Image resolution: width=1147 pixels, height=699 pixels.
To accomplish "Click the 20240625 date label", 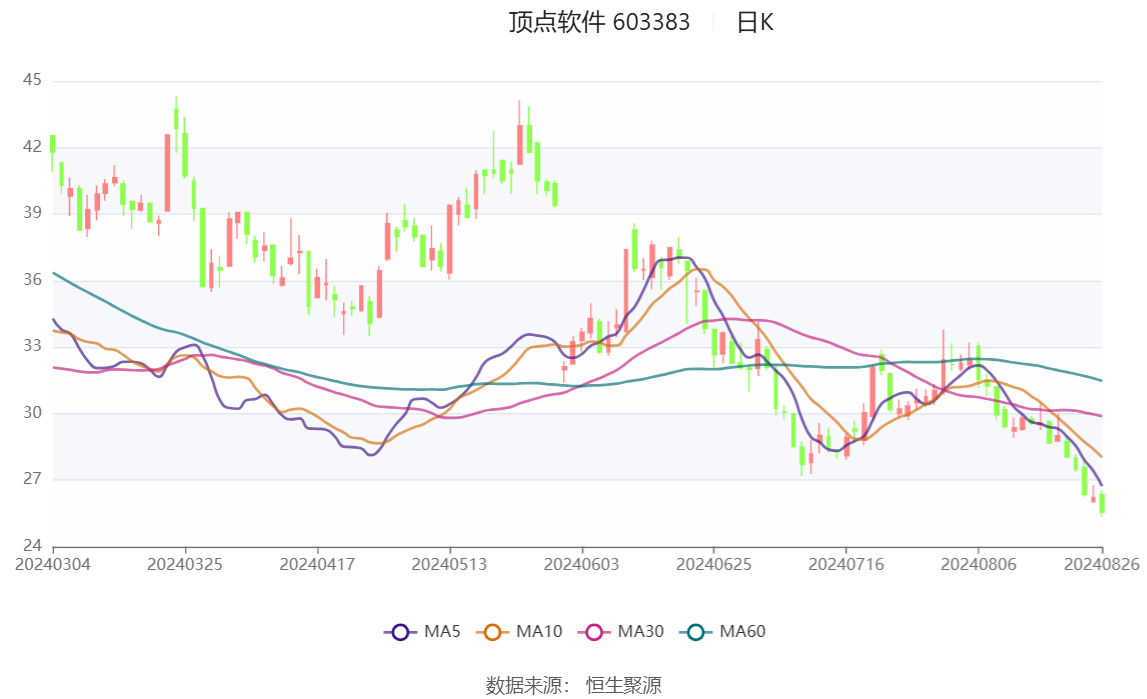I will pyautogui.click(x=714, y=564).
